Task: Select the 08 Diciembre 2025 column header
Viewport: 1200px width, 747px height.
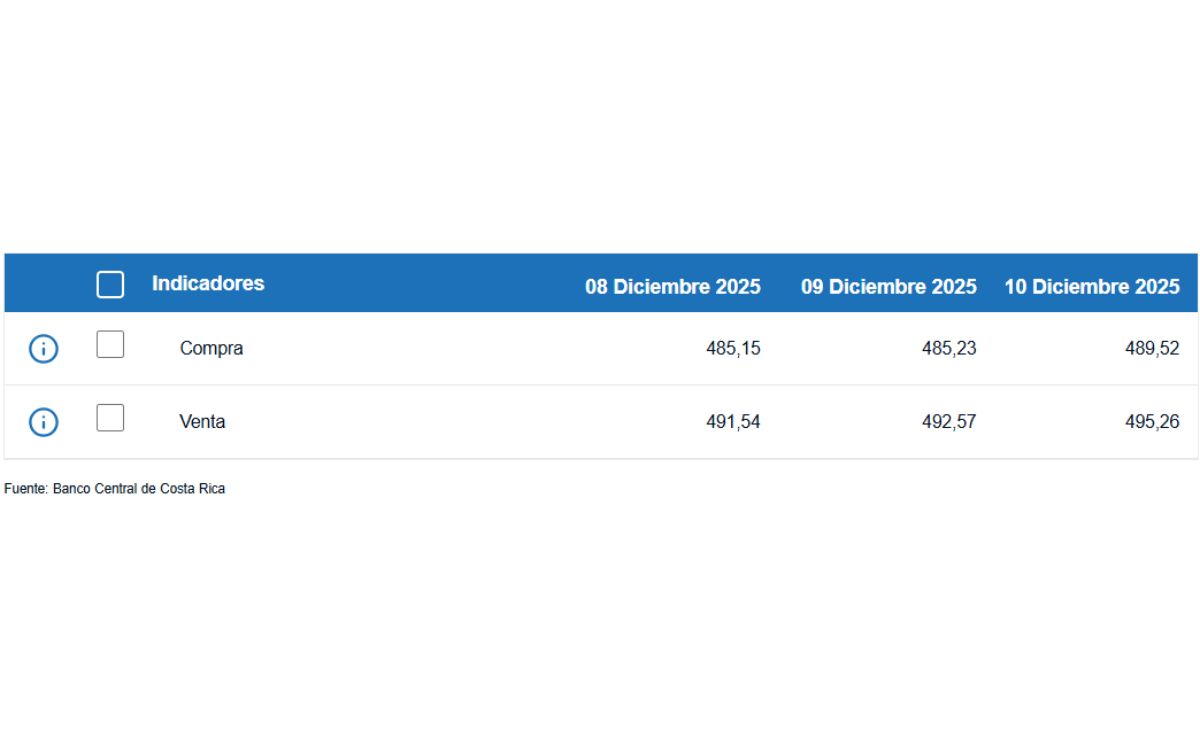Action: click(672, 287)
